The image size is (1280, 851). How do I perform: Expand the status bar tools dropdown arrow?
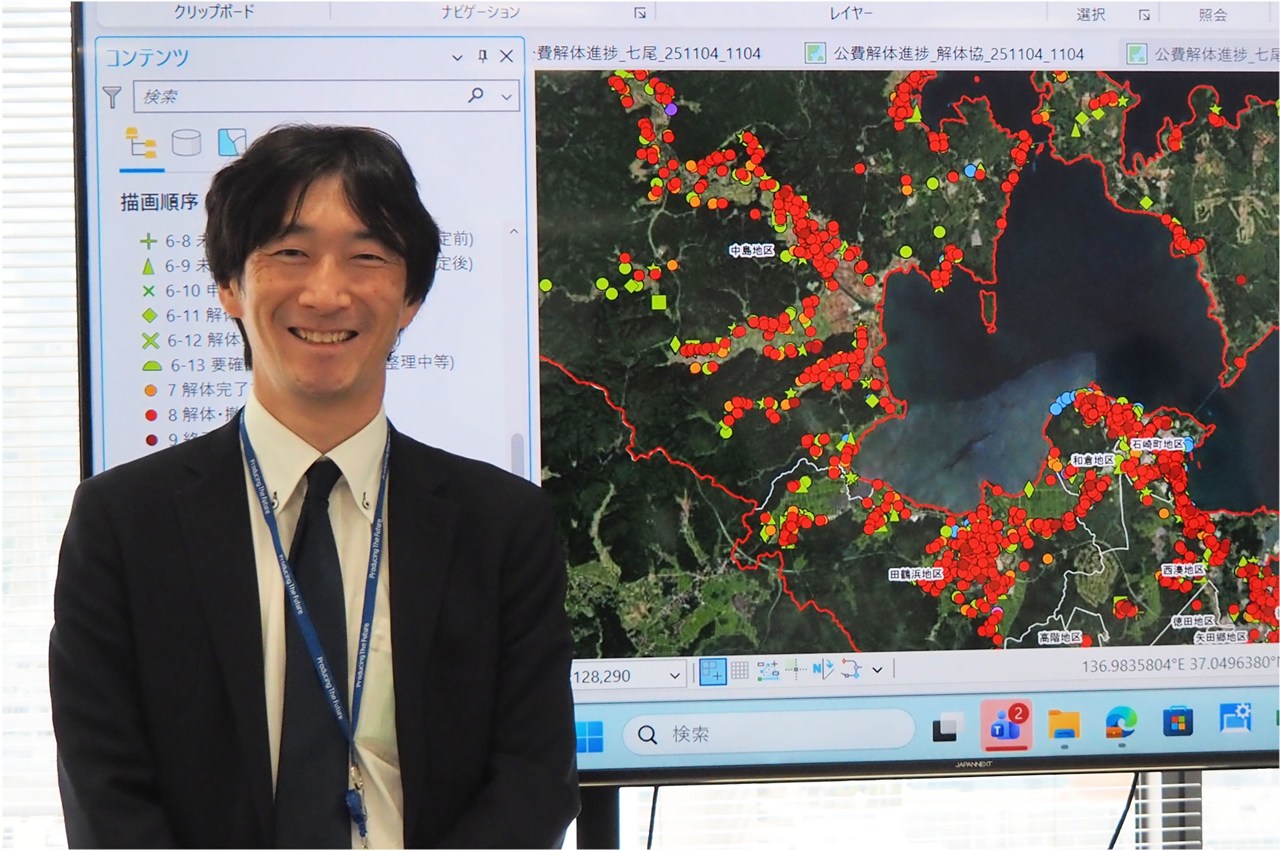click(877, 670)
